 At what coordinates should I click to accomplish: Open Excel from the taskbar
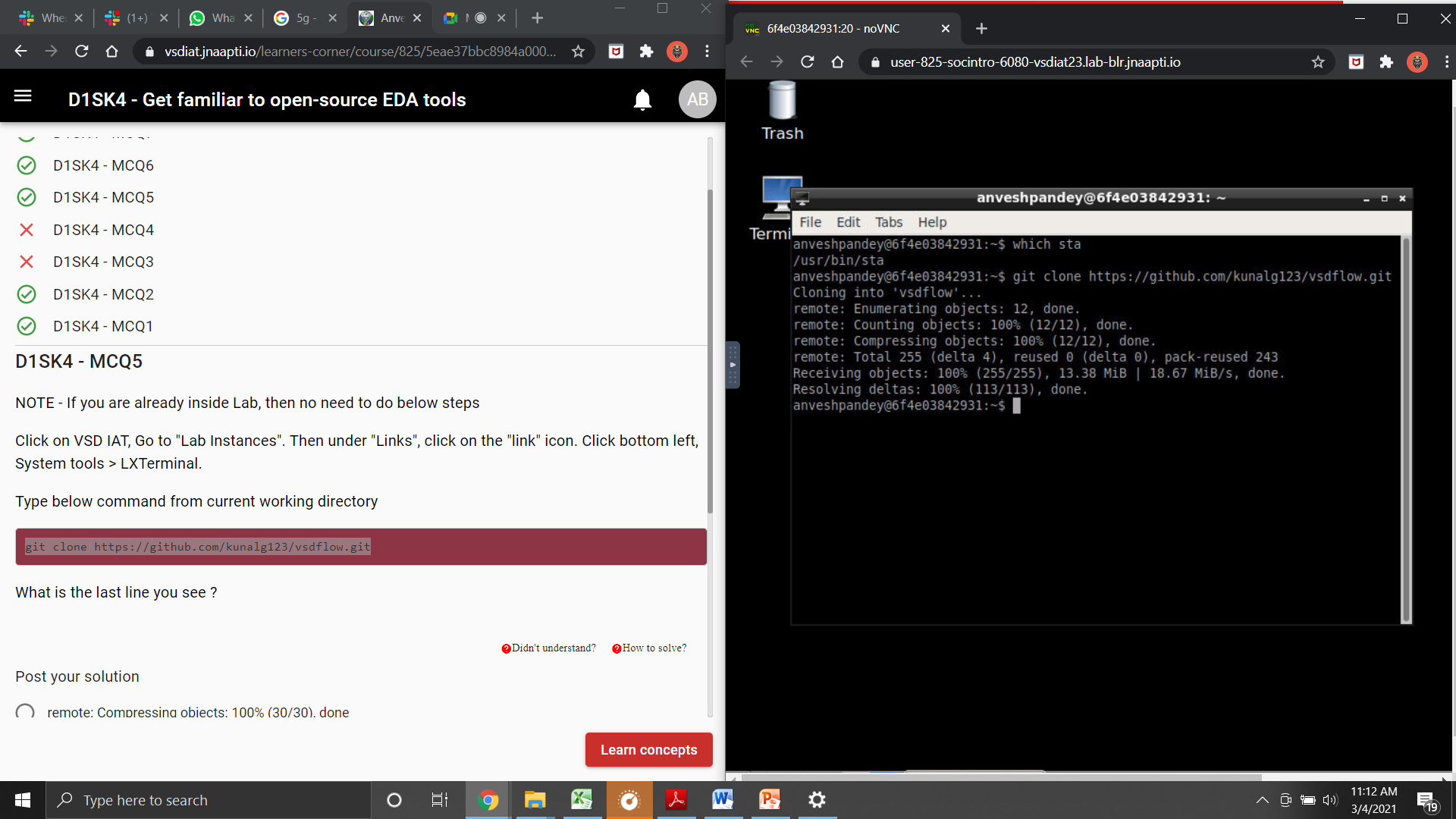(x=582, y=800)
